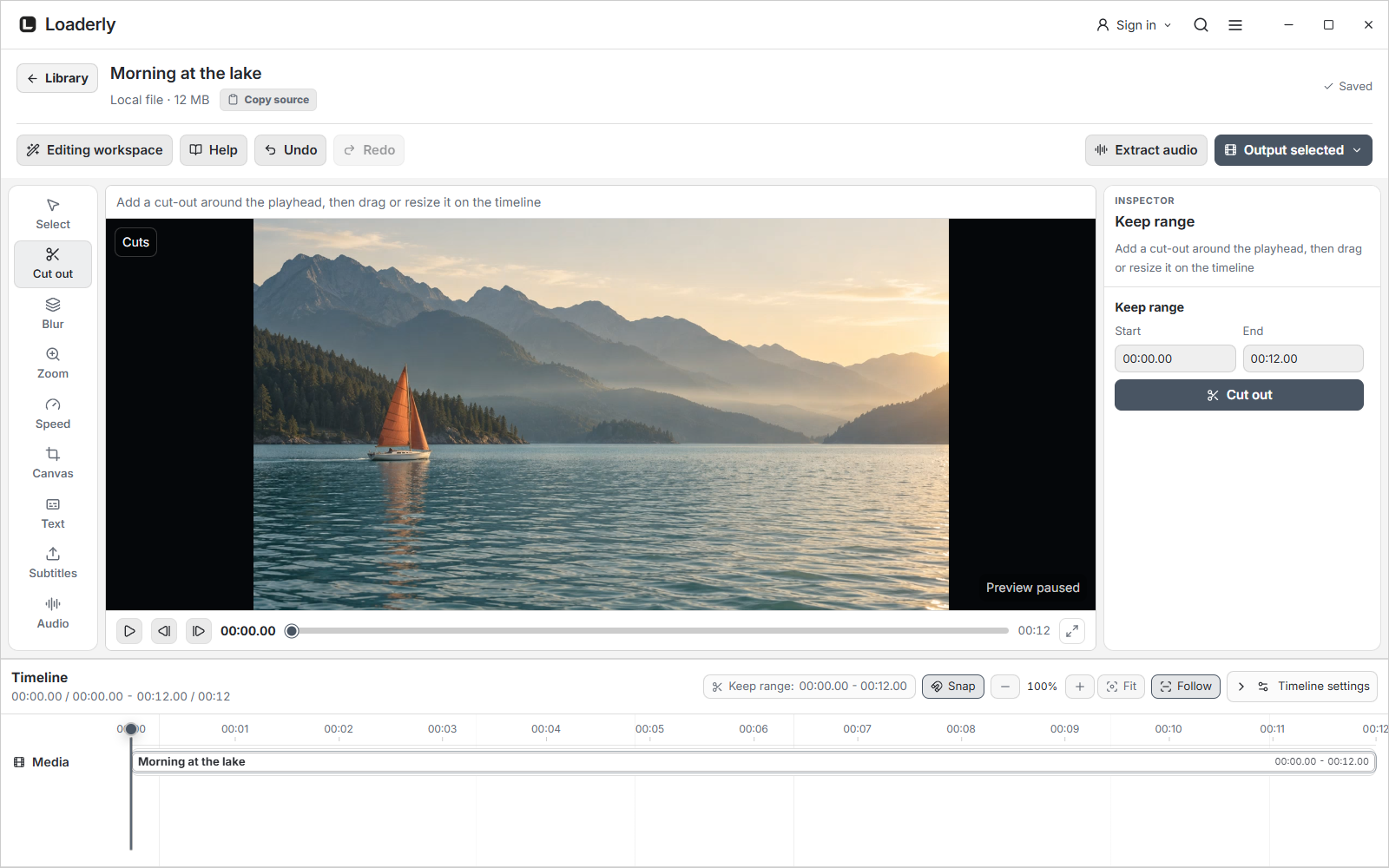
Task: Open the hamburger menu icon
Action: 1235,25
